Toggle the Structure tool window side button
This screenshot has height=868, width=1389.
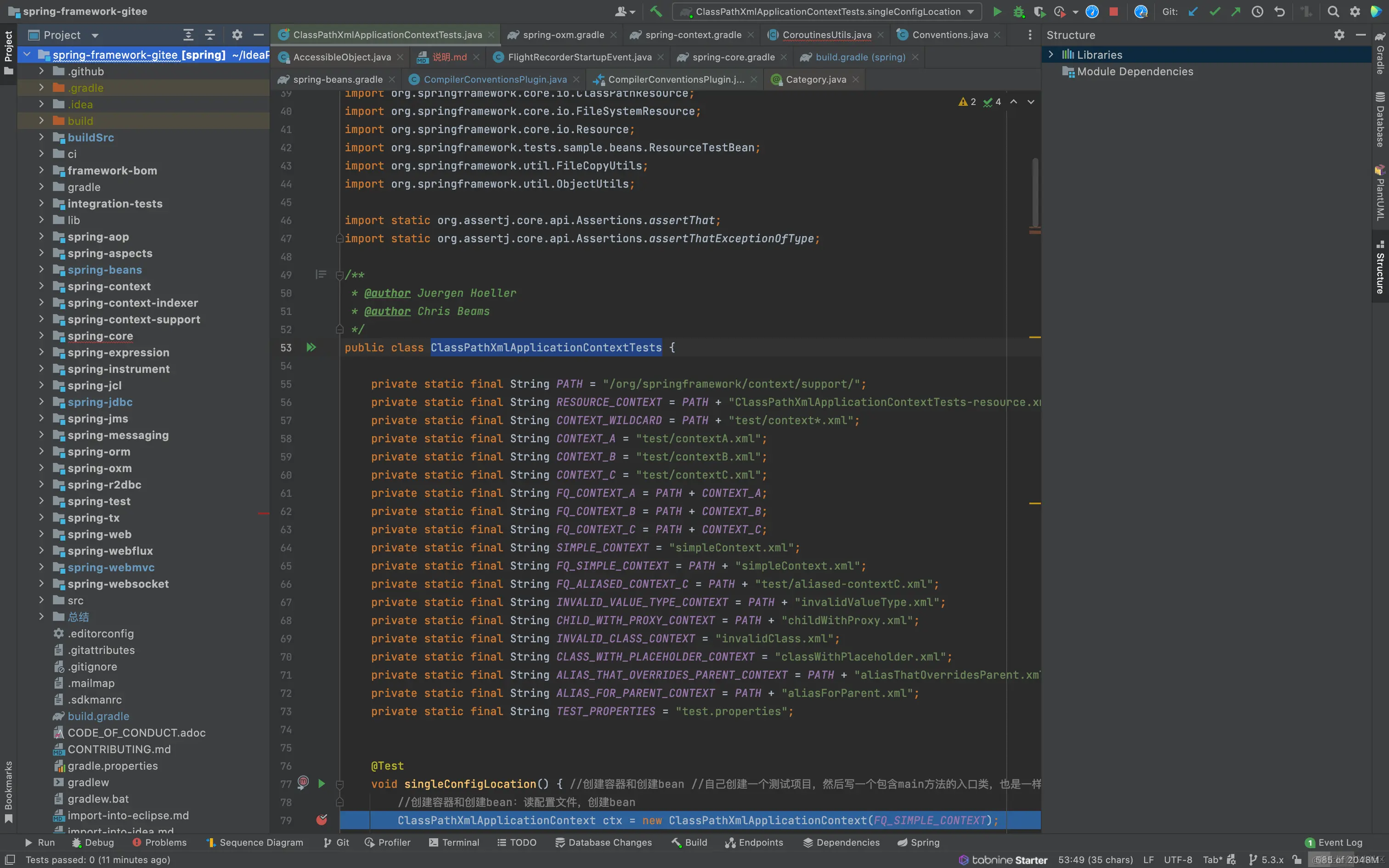[x=1380, y=267]
